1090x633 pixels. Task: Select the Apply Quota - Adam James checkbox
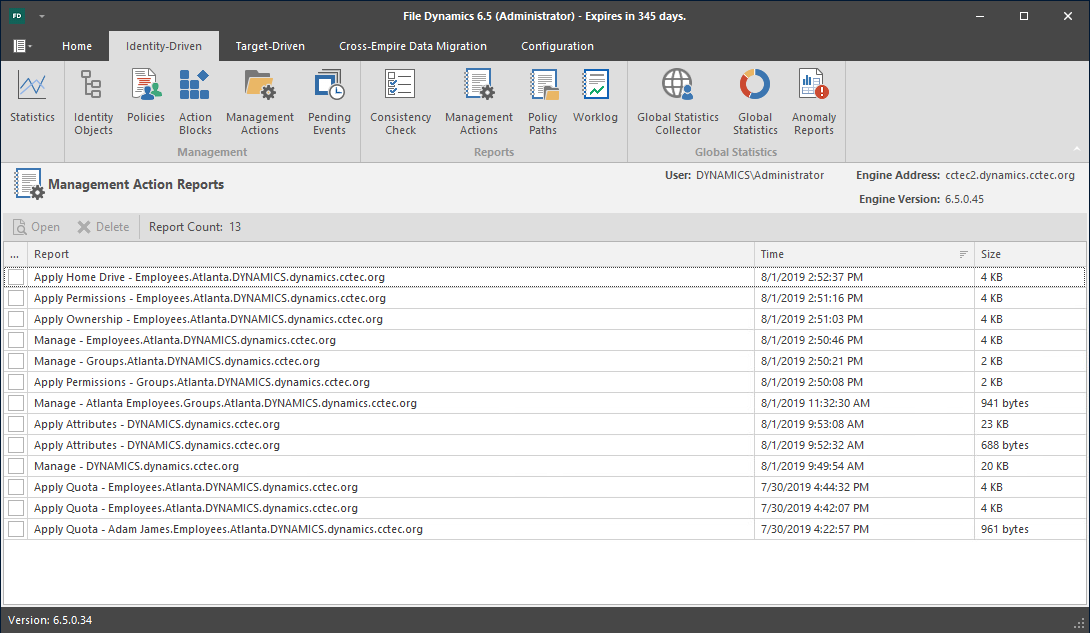pyautogui.click(x=16, y=529)
